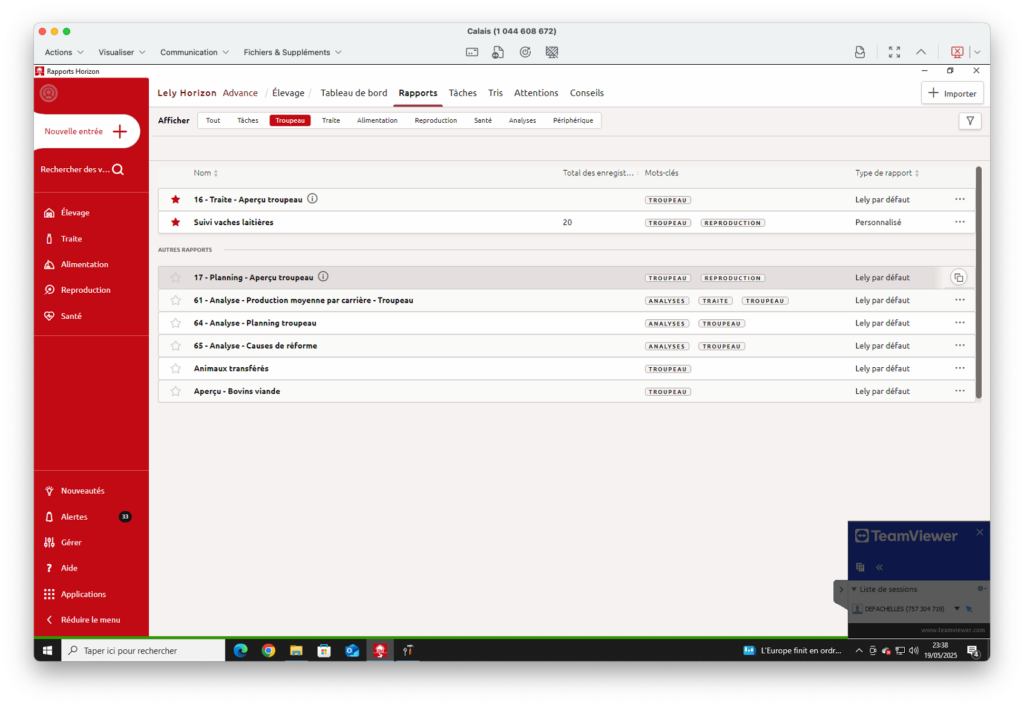Switch to Attentions tab
The height and width of the screenshot is (706, 1024).
(536, 93)
